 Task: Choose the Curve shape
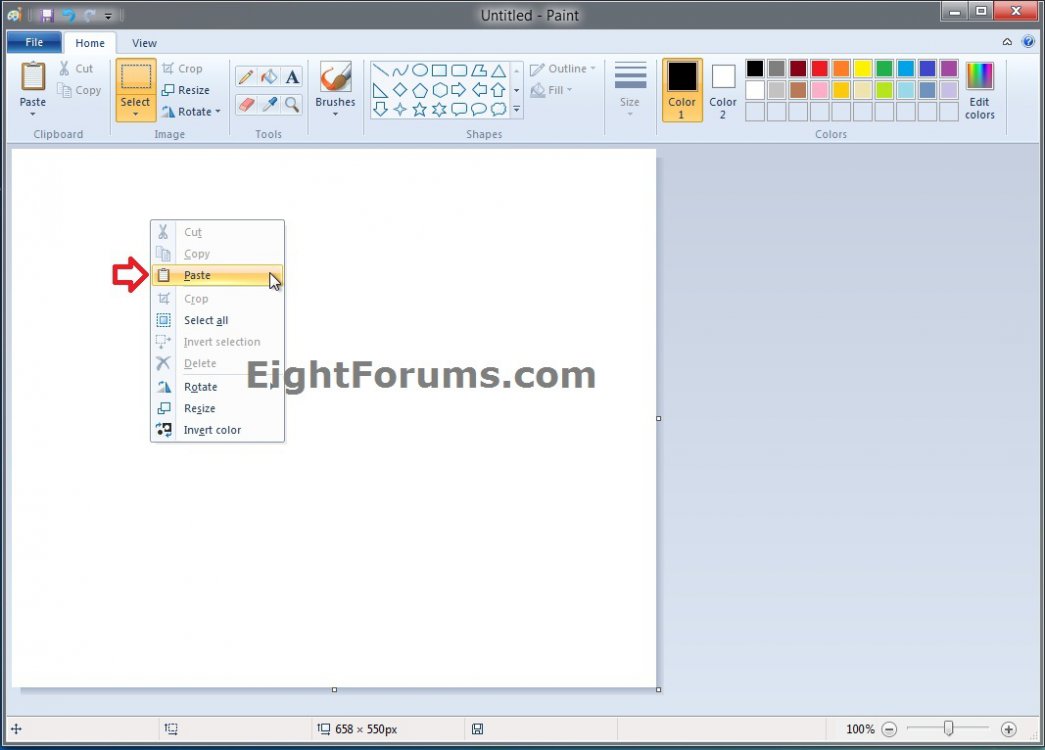400,71
